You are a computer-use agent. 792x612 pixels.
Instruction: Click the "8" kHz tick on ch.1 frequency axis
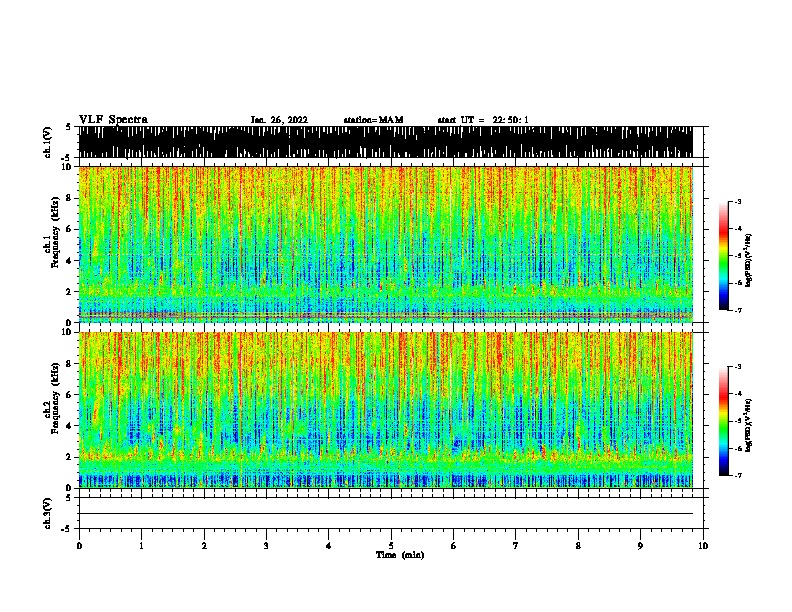coord(70,198)
